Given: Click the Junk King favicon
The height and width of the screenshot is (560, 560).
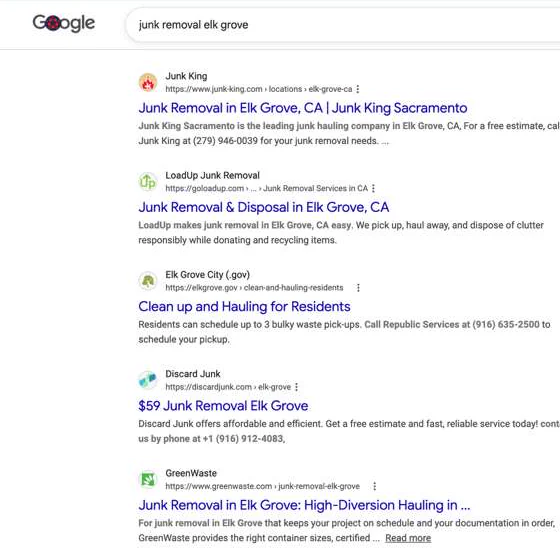Looking at the screenshot, I should [148, 82].
